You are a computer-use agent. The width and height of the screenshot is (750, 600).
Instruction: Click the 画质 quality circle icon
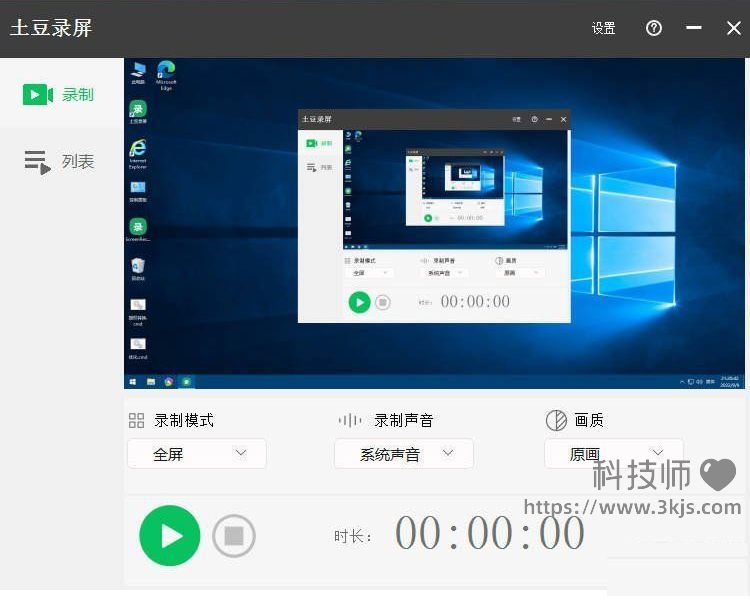(x=556, y=421)
